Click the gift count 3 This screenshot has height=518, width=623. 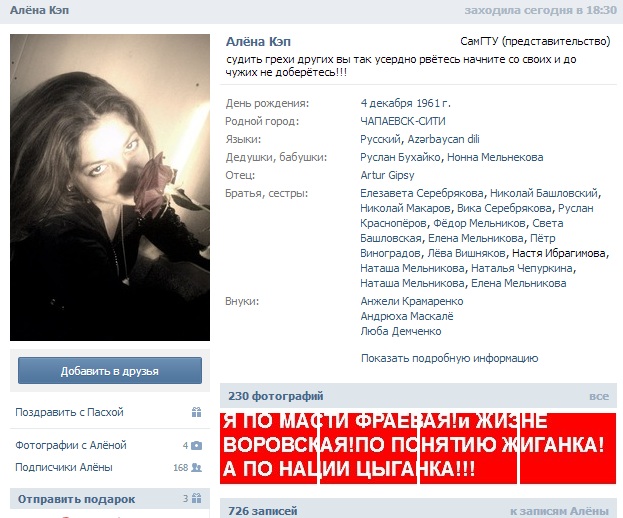(x=186, y=499)
